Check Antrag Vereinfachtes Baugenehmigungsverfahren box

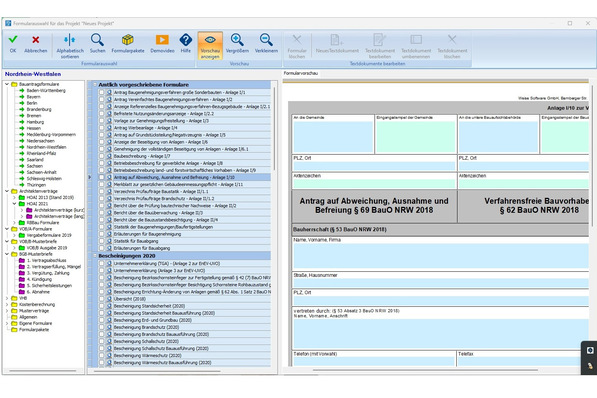[x=102, y=99]
